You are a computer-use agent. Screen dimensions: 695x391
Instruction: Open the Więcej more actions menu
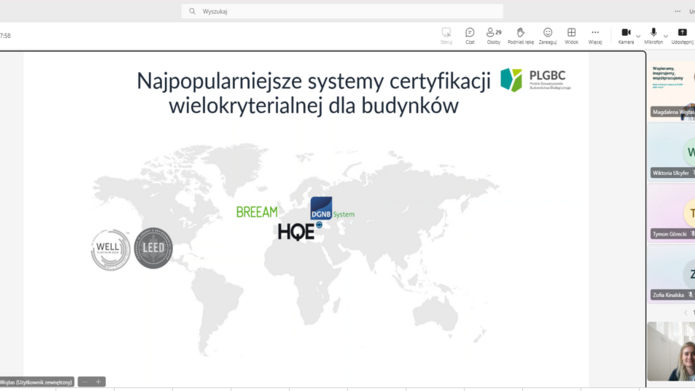595,36
